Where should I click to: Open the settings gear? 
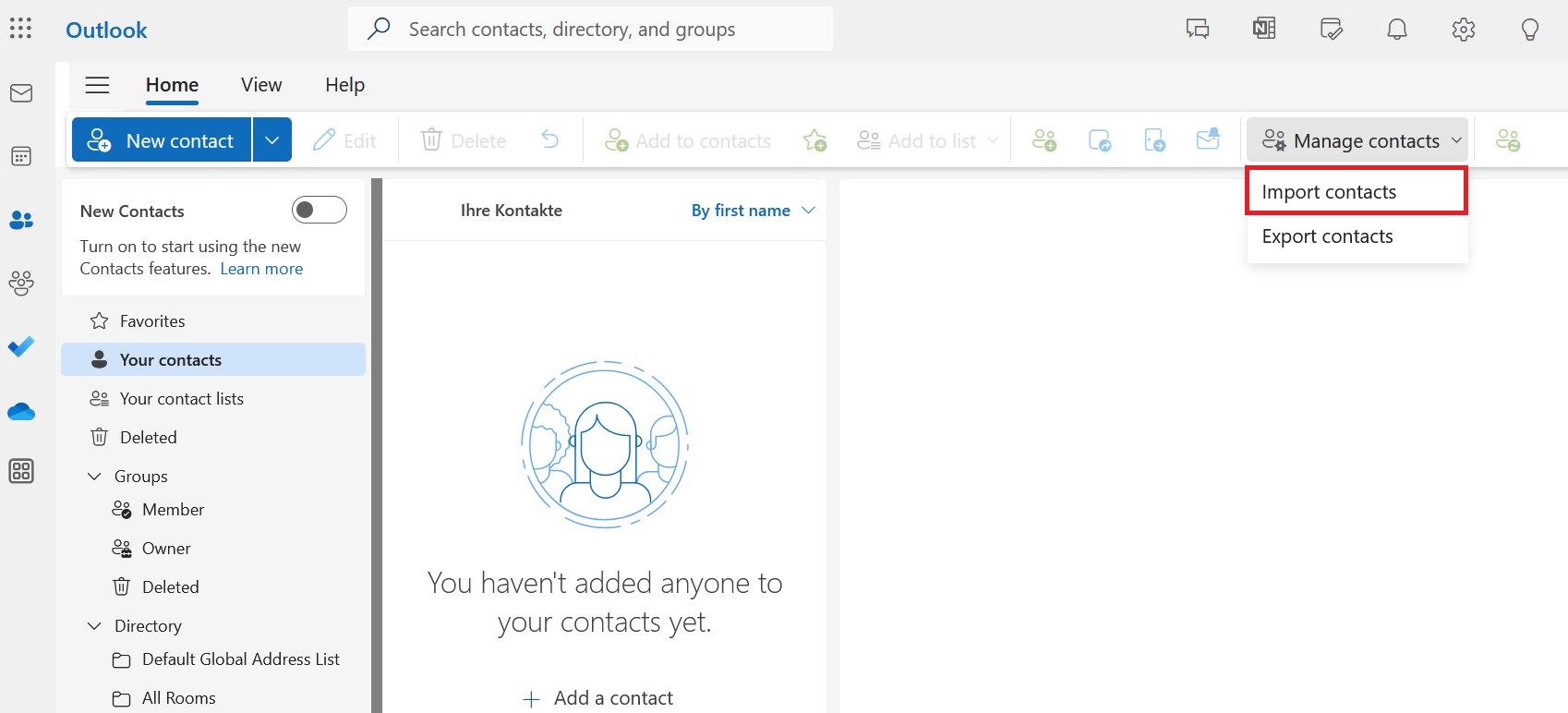[1464, 30]
